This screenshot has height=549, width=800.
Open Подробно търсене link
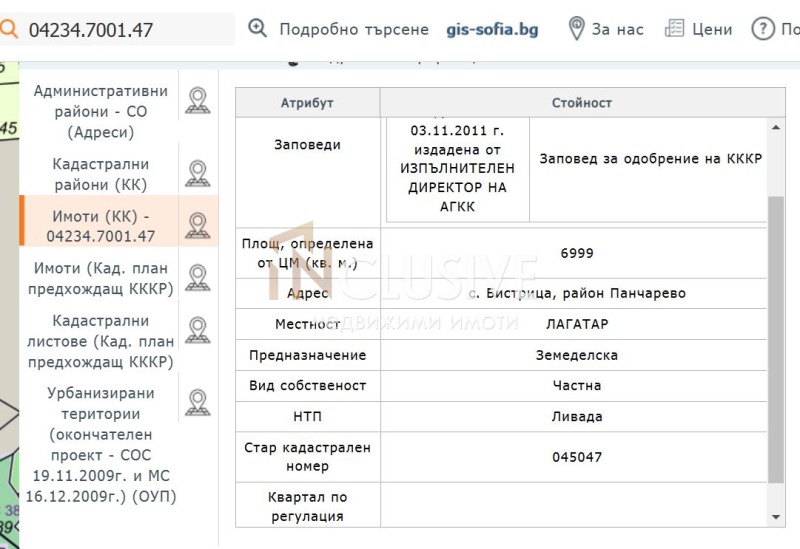point(354,30)
